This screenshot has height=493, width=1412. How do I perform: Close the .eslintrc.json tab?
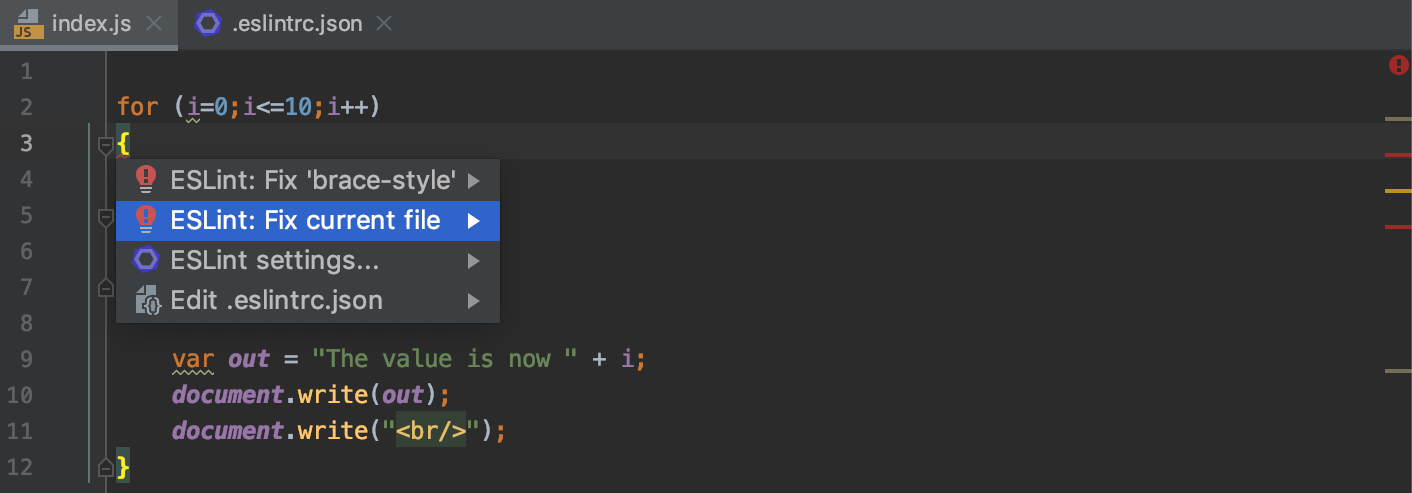pyautogui.click(x=385, y=24)
